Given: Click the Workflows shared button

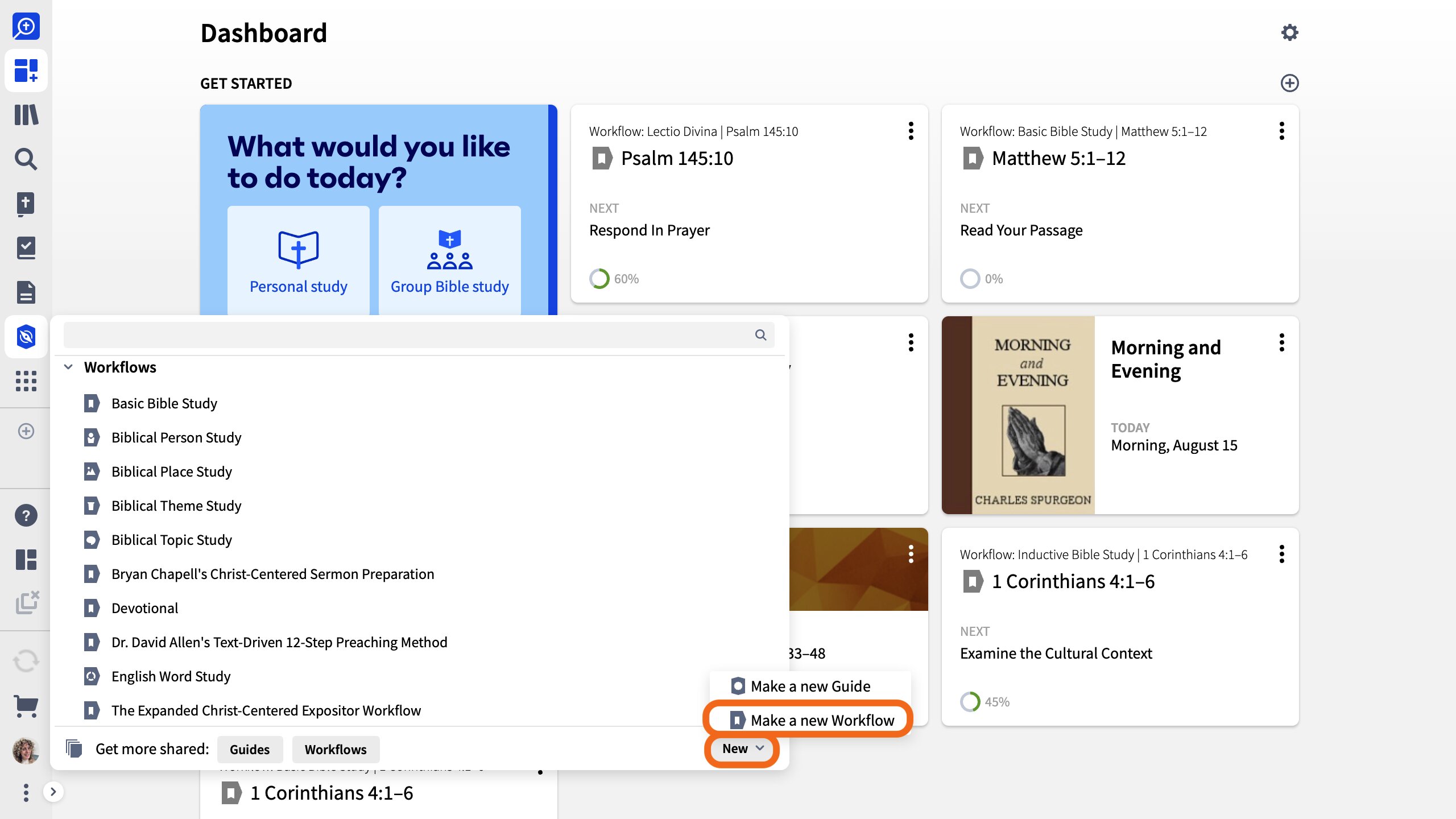Looking at the screenshot, I should 336,749.
